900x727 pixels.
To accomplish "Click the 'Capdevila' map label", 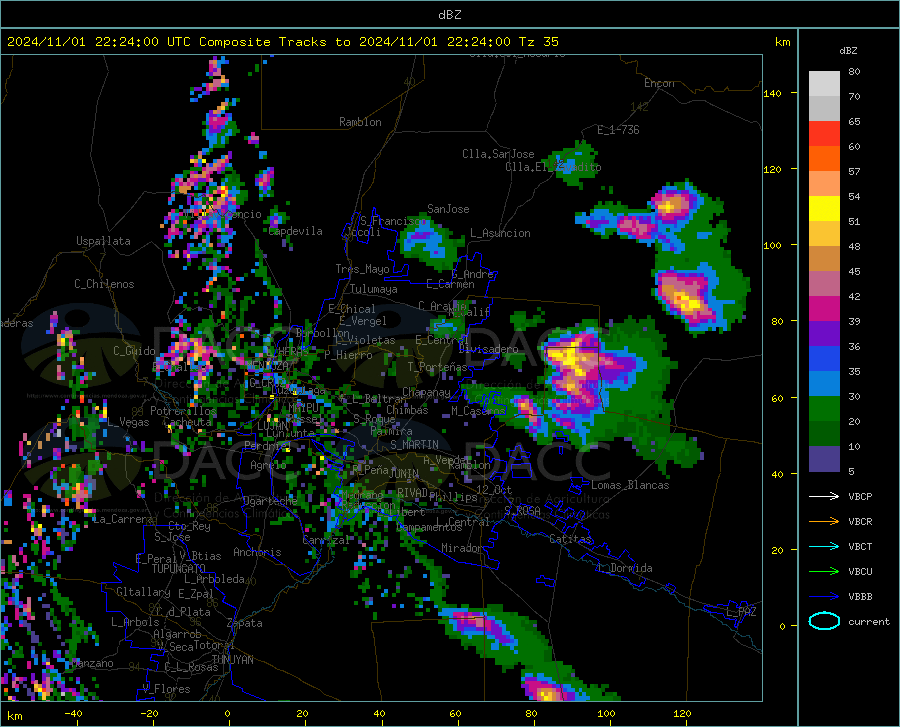I will click(x=296, y=231).
